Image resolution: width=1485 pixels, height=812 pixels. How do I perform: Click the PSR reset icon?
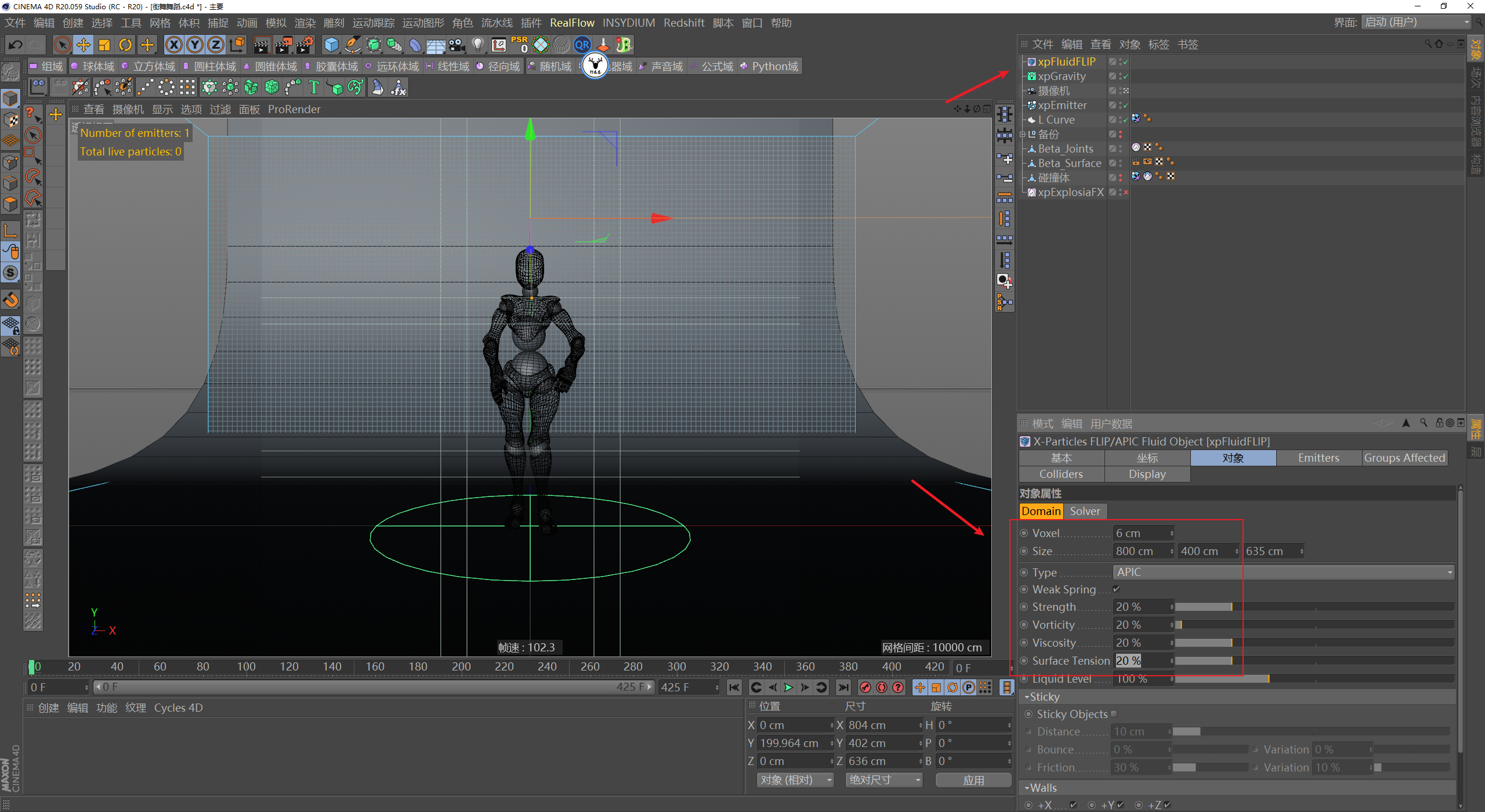click(x=519, y=45)
